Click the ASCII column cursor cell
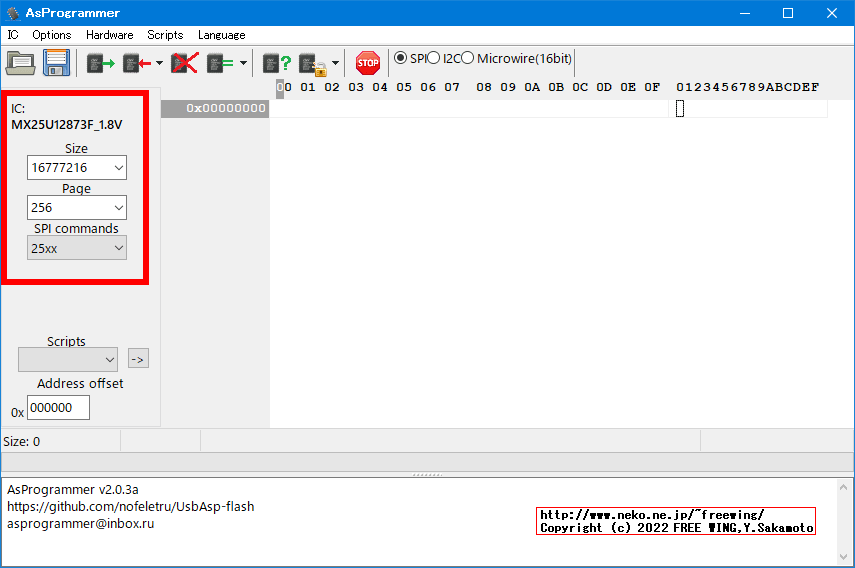The width and height of the screenshot is (855, 568). coord(680,108)
